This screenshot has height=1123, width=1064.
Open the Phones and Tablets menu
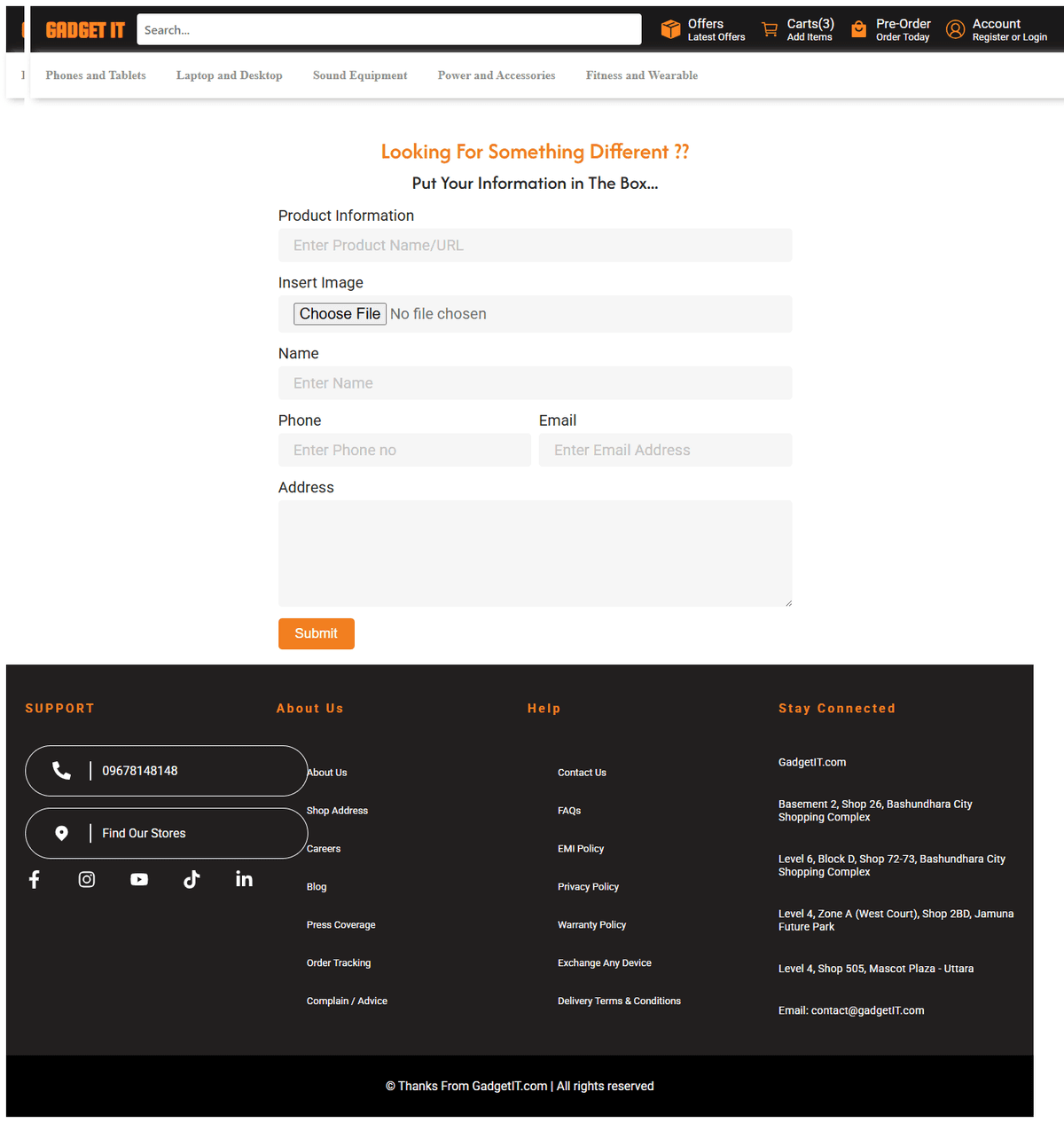click(x=96, y=75)
